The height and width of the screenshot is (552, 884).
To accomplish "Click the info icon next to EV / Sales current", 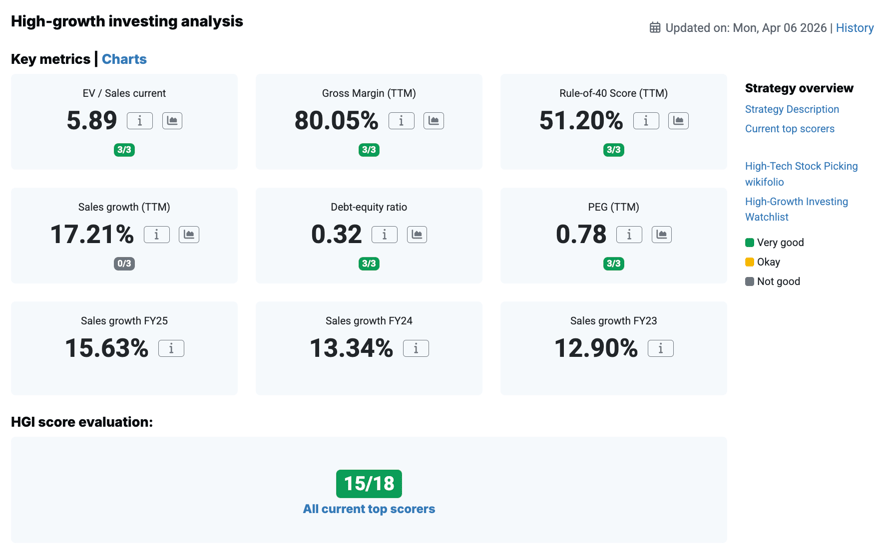I will (x=140, y=121).
